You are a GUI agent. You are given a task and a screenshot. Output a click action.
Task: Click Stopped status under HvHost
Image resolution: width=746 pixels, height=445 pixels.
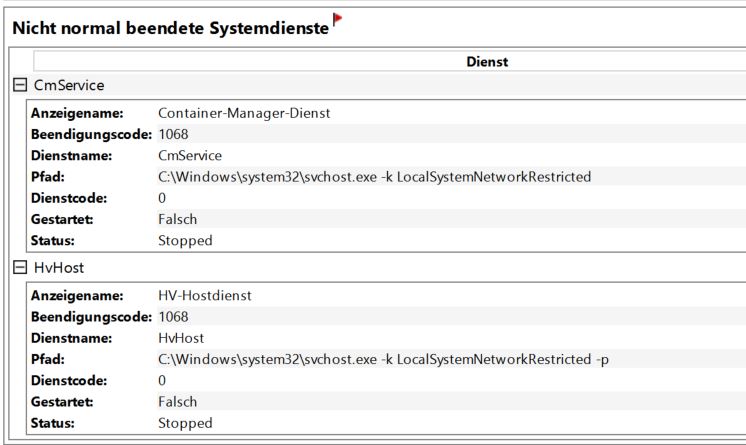tap(185, 424)
